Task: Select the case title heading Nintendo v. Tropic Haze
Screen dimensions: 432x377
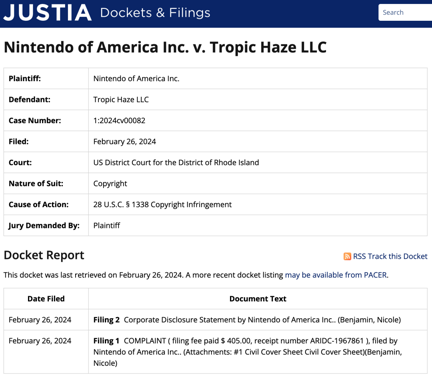Action: pyautogui.click(x=165, y=47)
